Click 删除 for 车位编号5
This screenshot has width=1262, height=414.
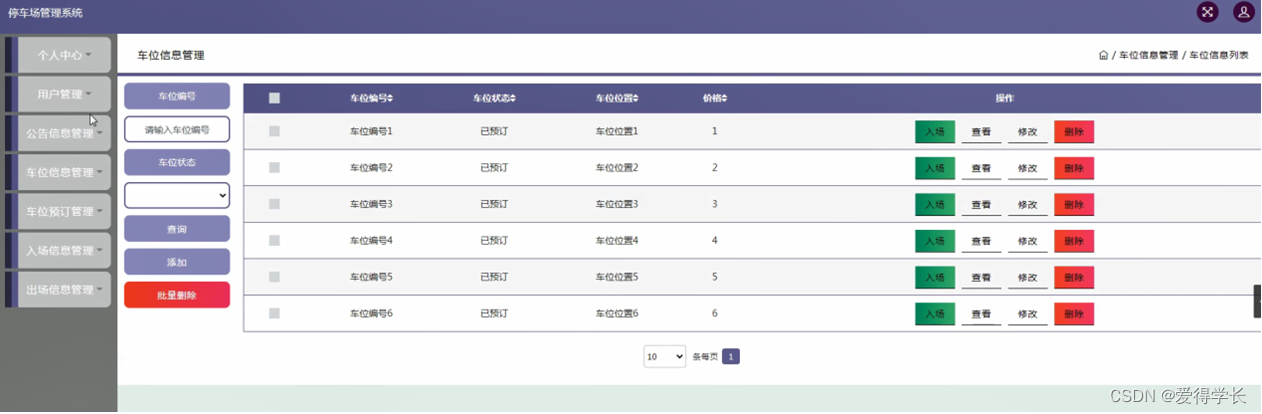(x=1074, y=277)
